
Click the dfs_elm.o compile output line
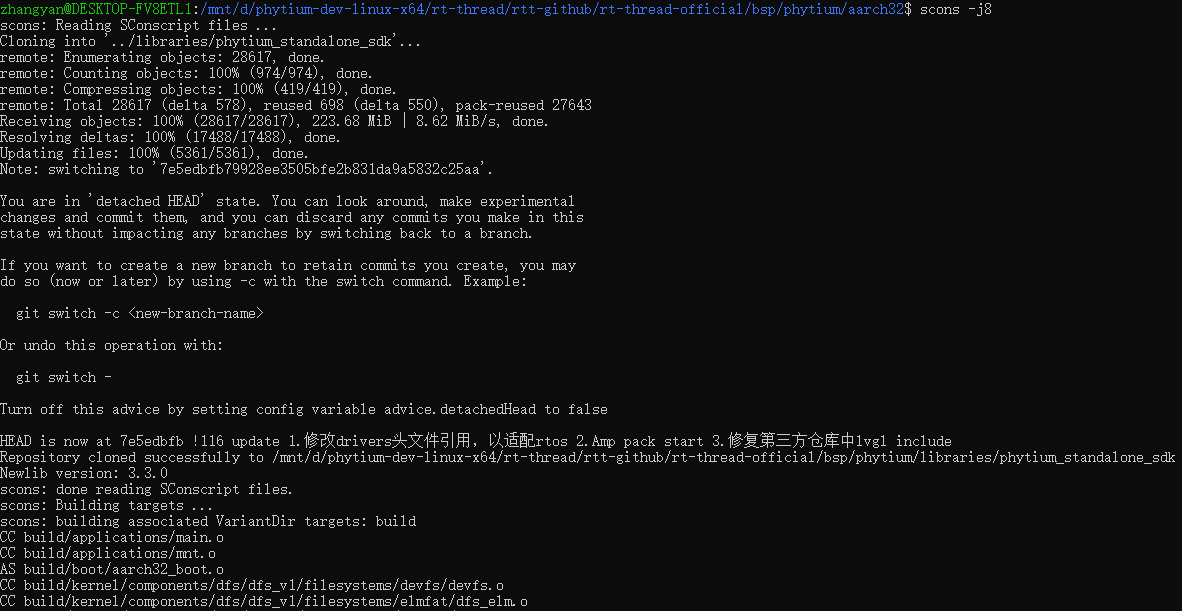coord(264,601)
